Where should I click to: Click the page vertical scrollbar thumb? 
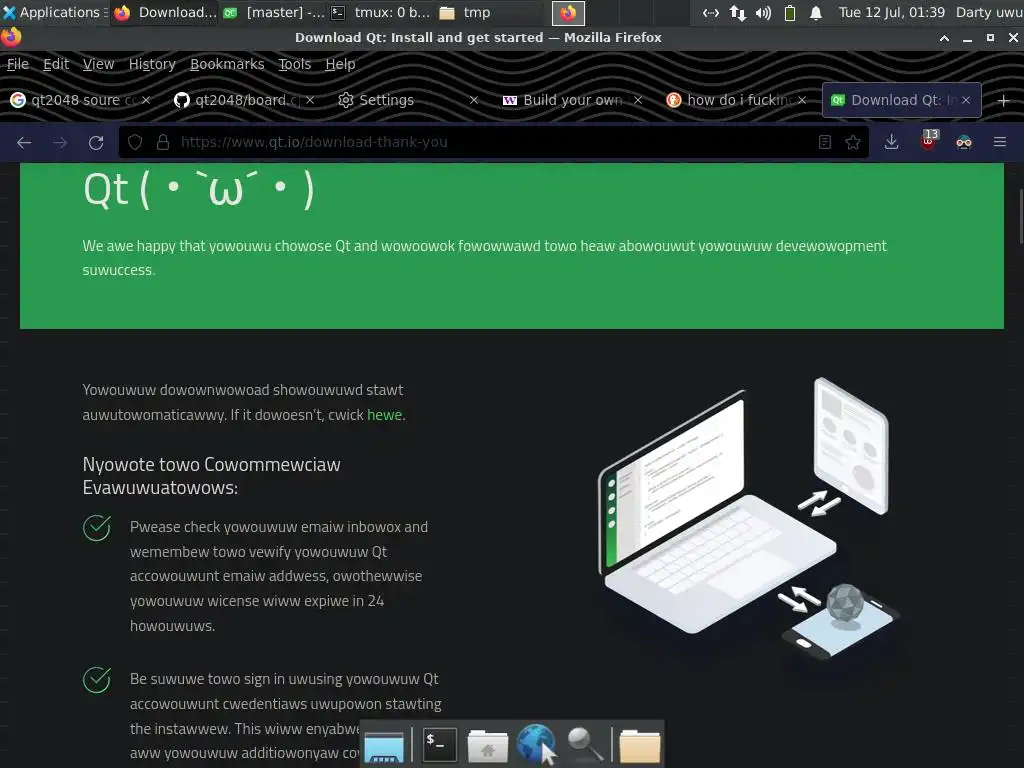(1021, 216)
